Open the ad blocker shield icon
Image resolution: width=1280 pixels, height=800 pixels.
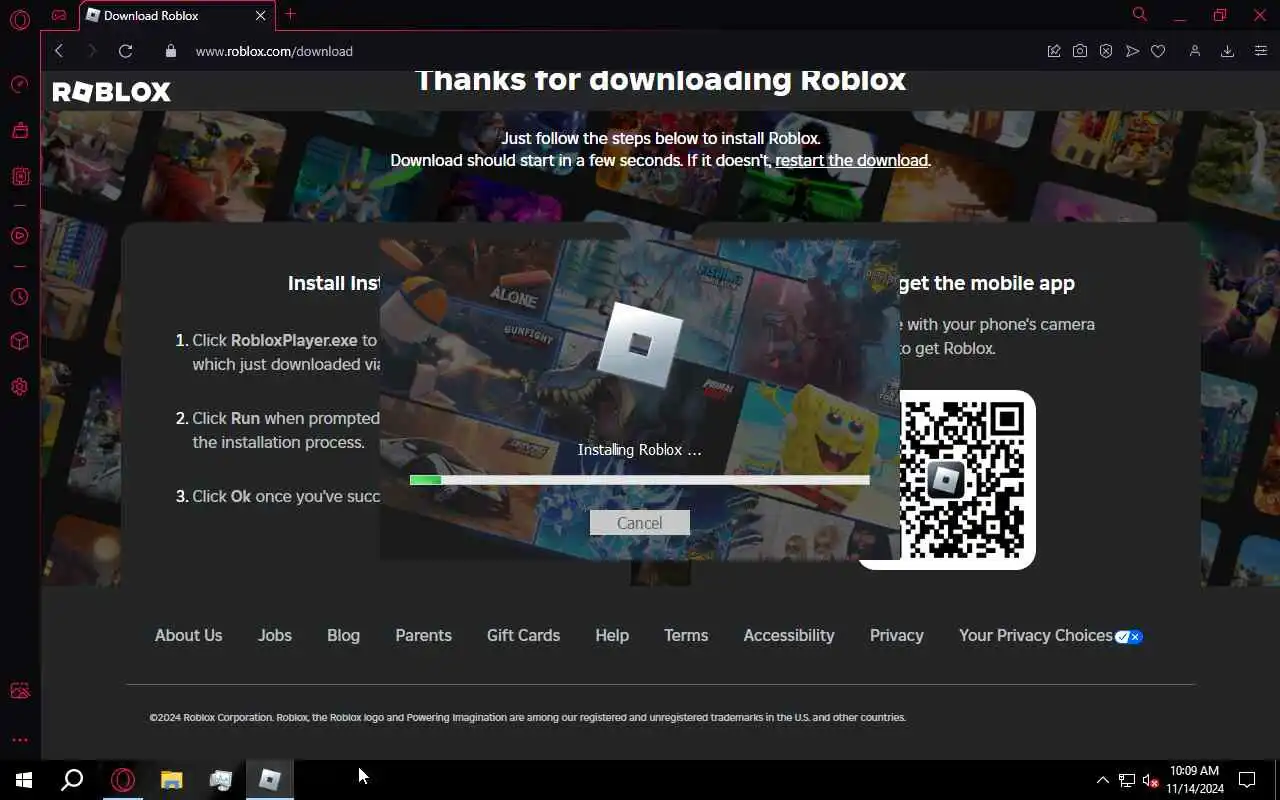point(1106,51)
